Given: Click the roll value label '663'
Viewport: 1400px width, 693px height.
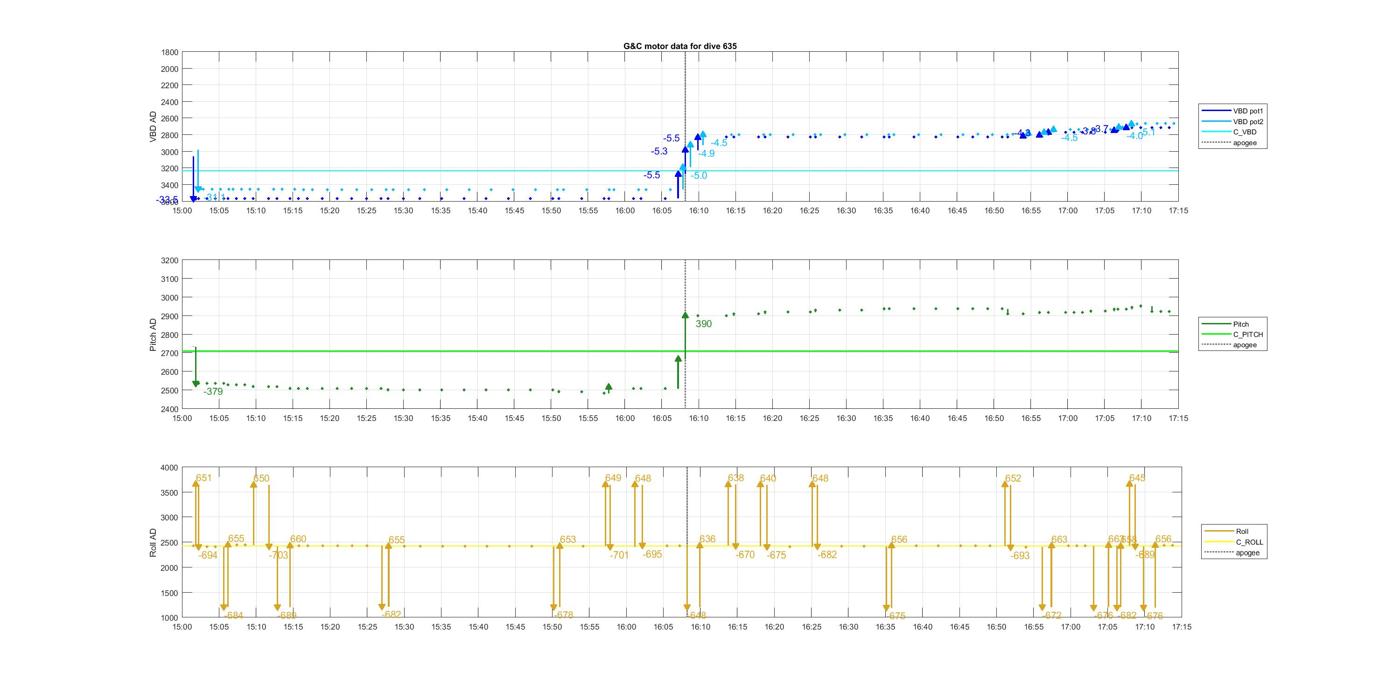Looking at the screenshot, I should [x=1059, y=540].
